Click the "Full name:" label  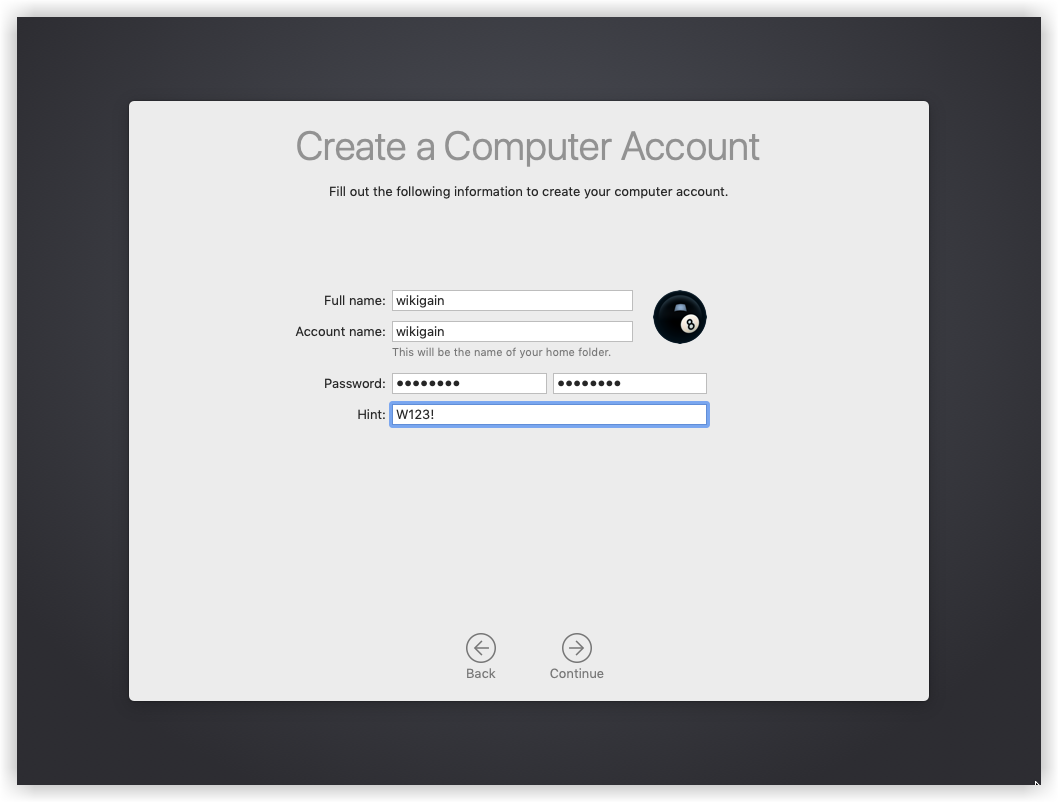point(354,301)
